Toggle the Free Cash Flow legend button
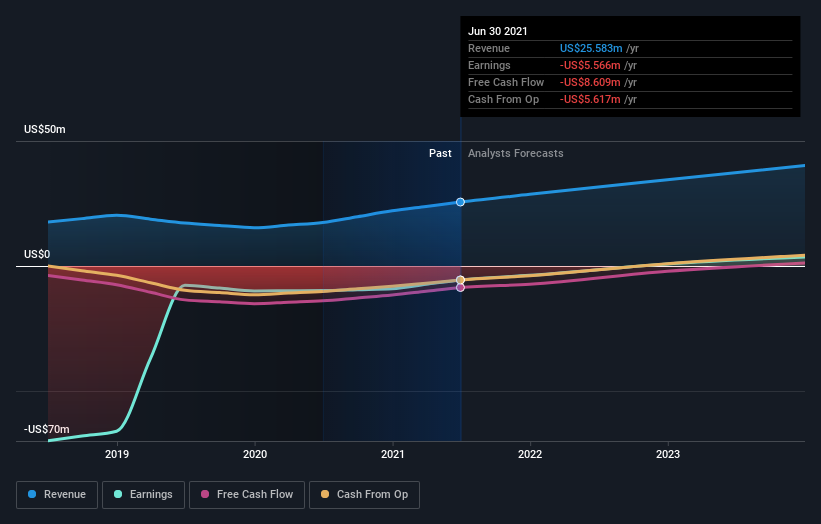821x524 pixels. (247, 495)
